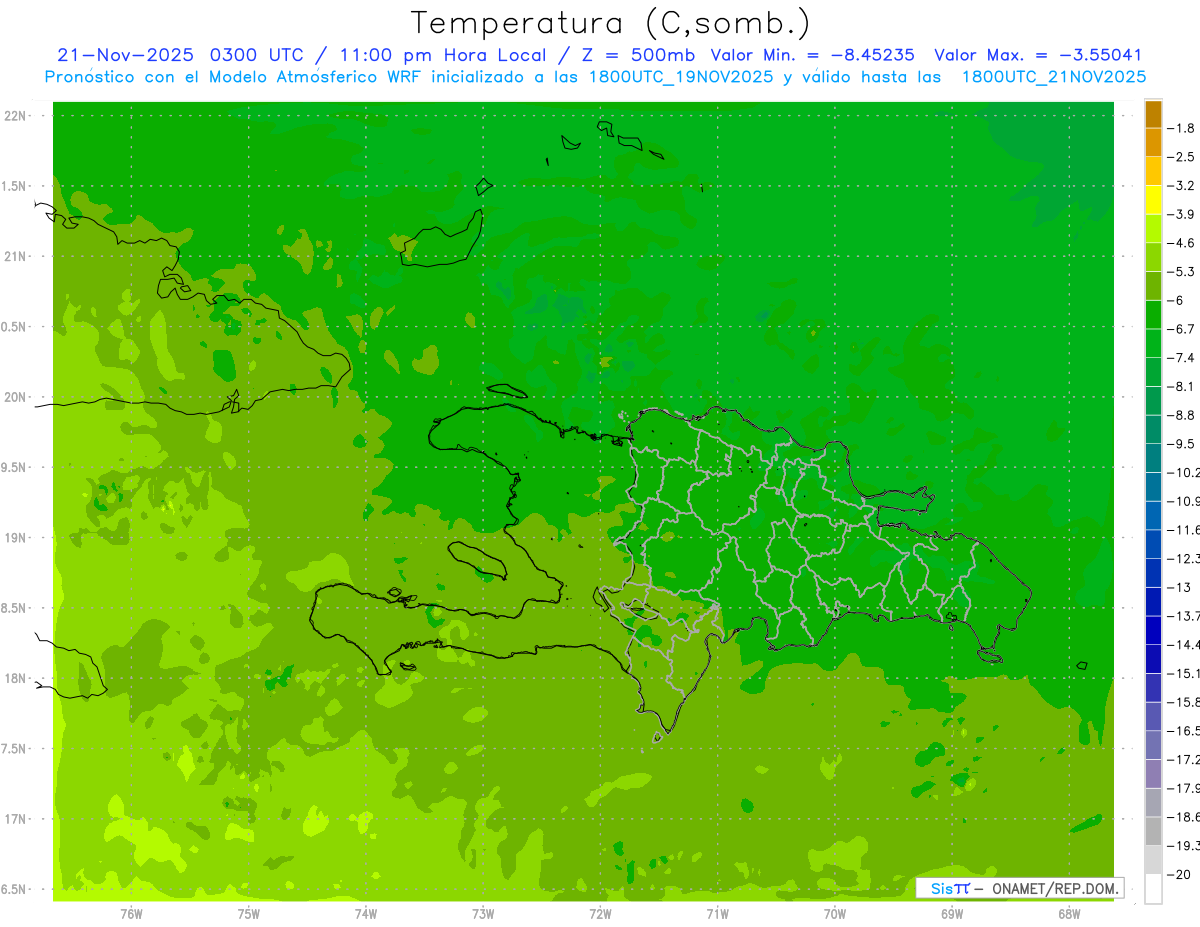Select the "Valor Max. = -3.55041" text
Image resolution: width=1200 pixels, height=927 pixels.
click(1038, 55)
